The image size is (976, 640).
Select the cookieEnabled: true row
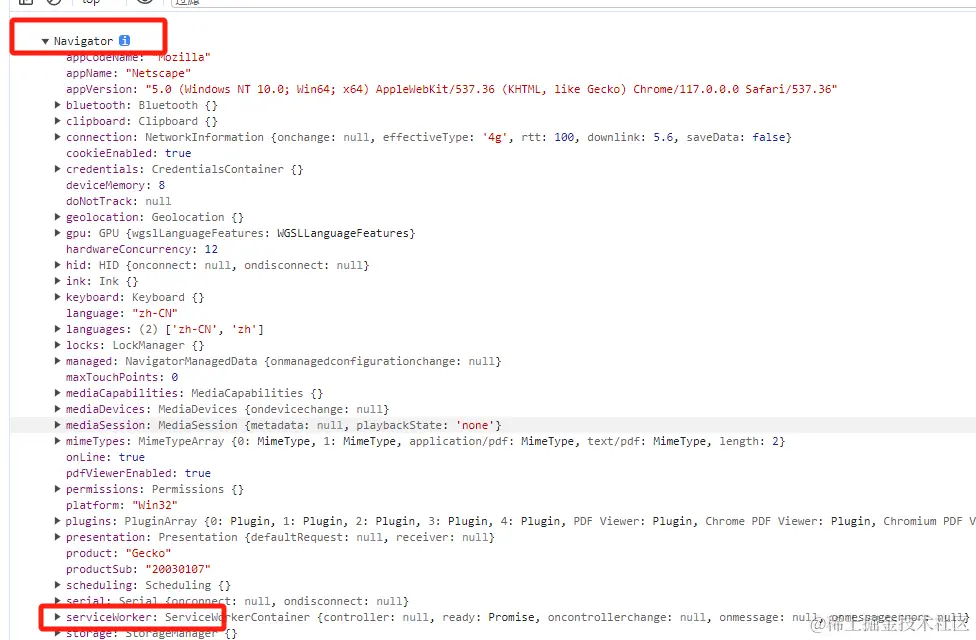pyautogui.click(x=128, y=153)
